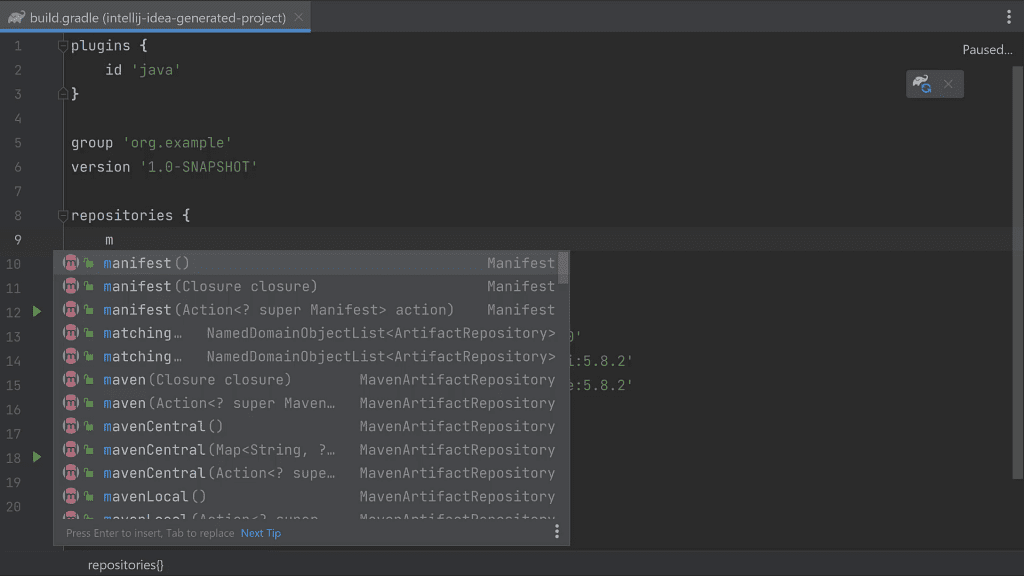
Task: Click the kebab menu inside the completion popup
Action: click(x=557, y=531)
